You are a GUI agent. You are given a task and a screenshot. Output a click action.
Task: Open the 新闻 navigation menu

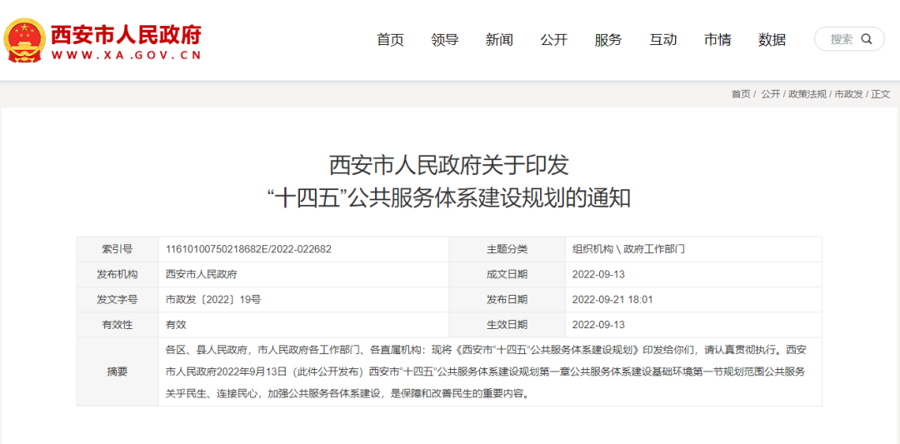[499, 40]
